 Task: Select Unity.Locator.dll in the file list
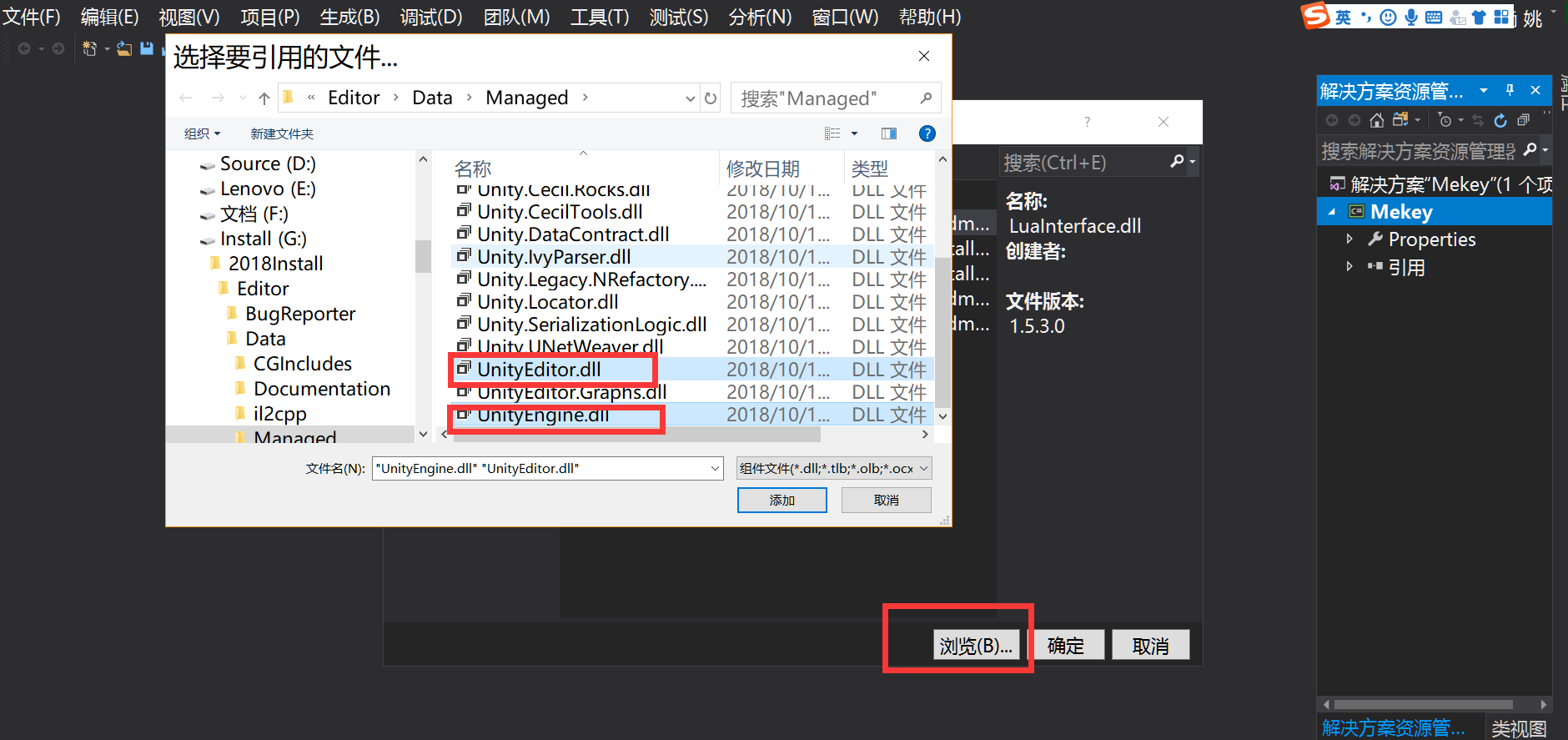547,302
